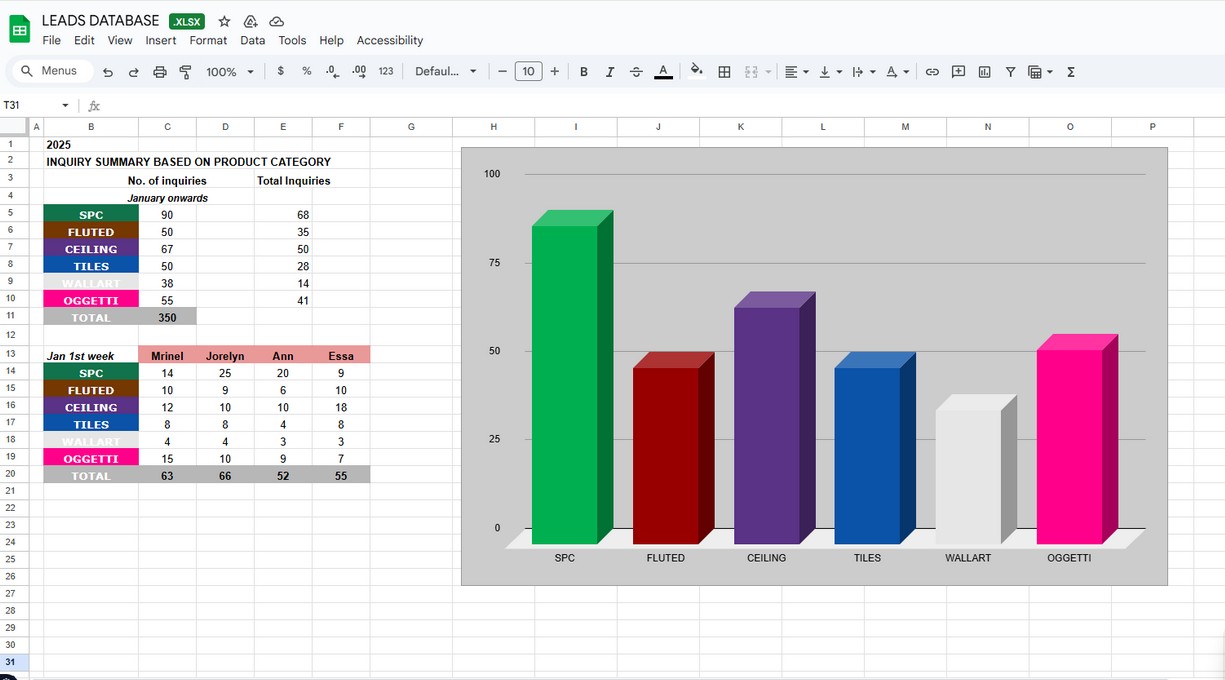Viewport: 1225px width, 680px height.
Task: Open filter views dropdown
Action: tap(1041, 72)
